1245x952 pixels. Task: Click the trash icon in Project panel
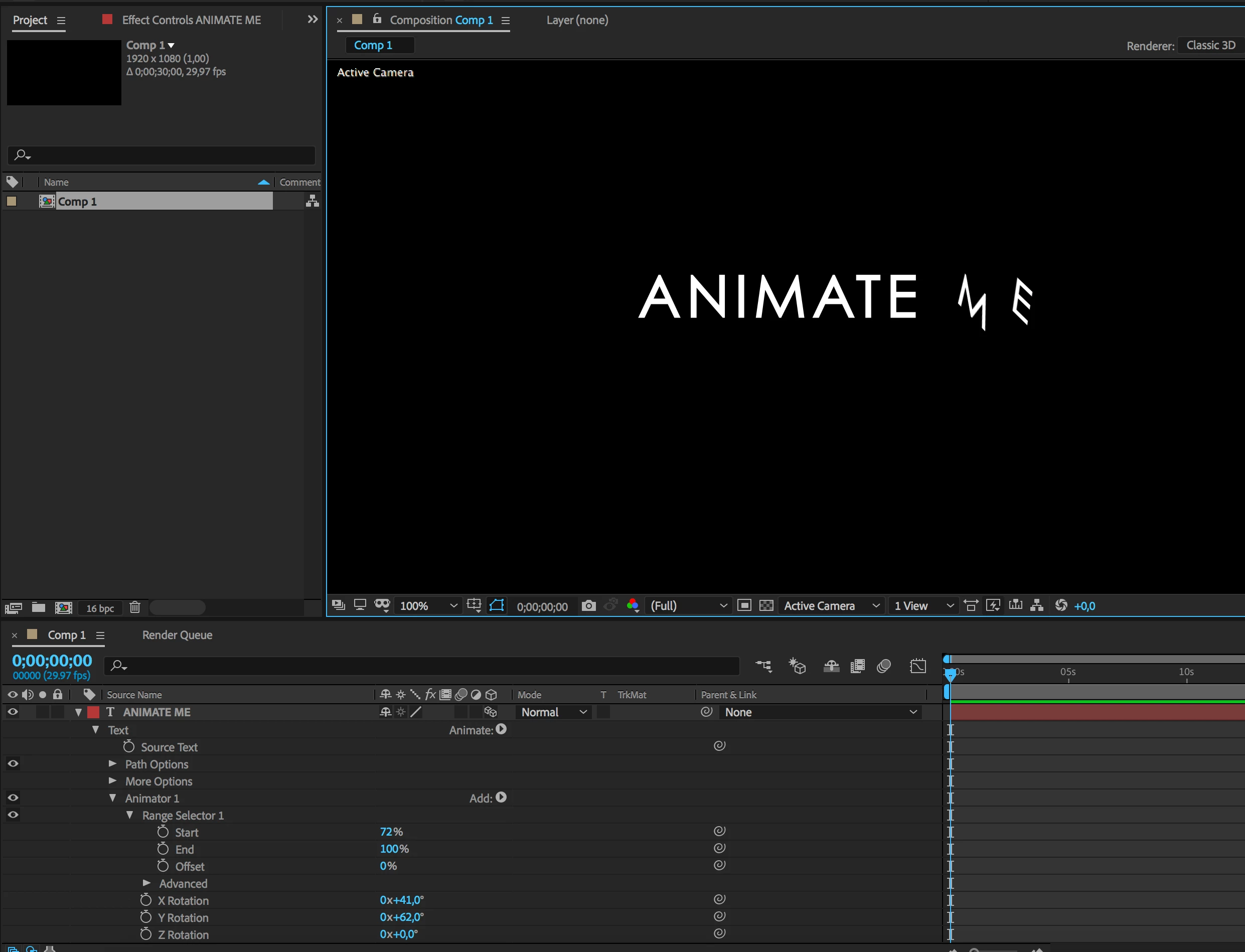tap(135, 607)
